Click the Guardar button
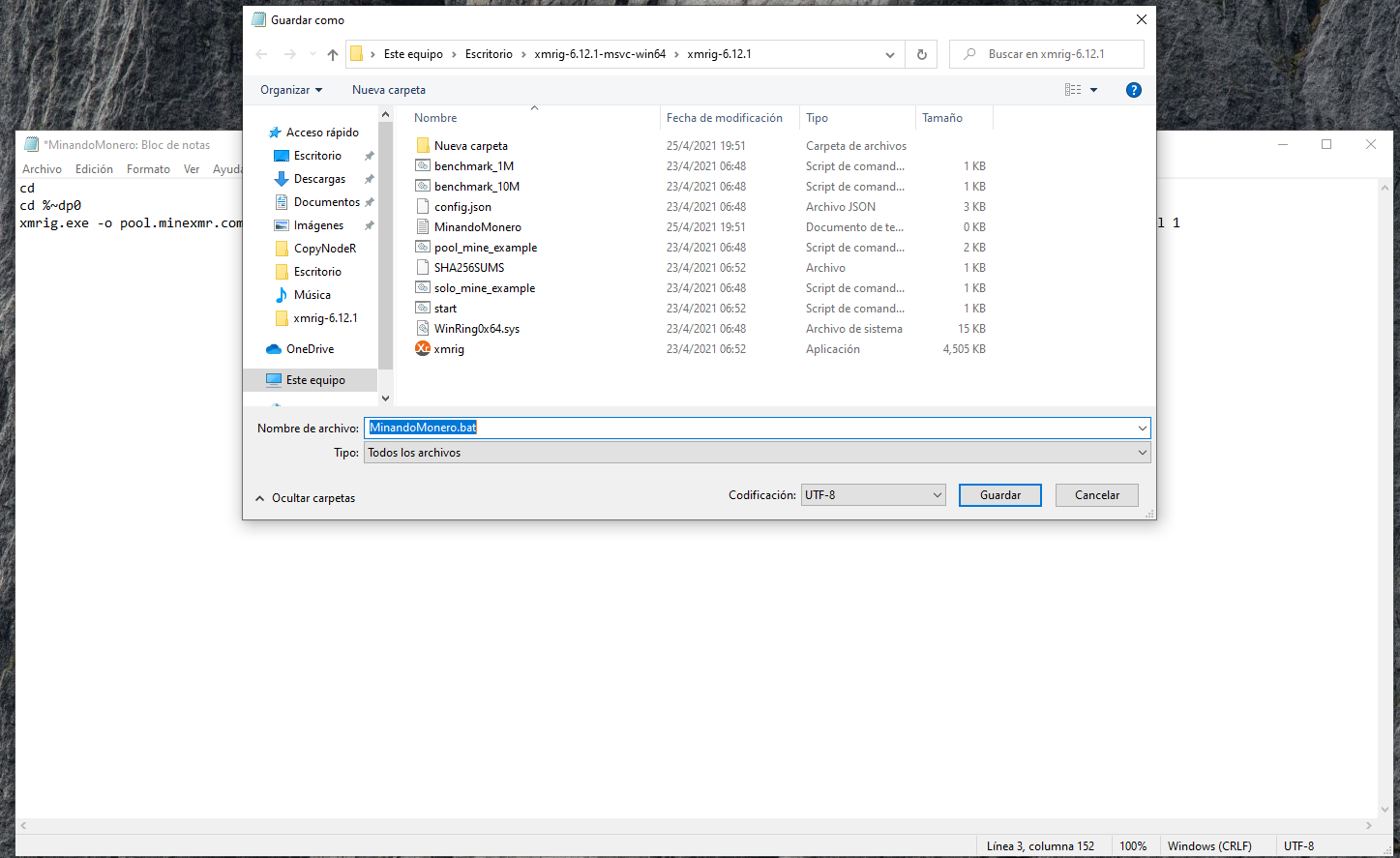The width and height of the screenshot is (1400, 858). [999, 495]
